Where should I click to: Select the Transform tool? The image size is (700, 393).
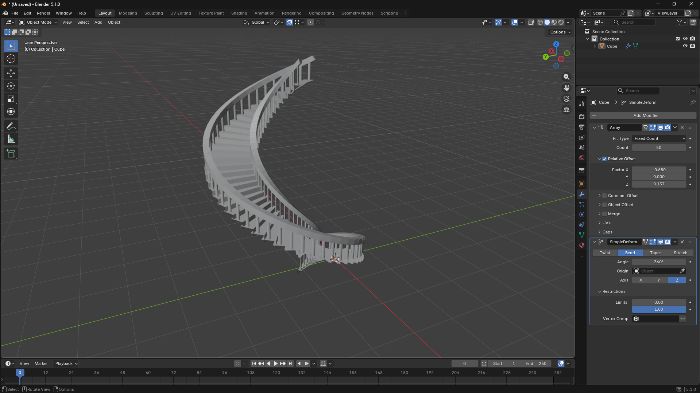tap(11, 111)
